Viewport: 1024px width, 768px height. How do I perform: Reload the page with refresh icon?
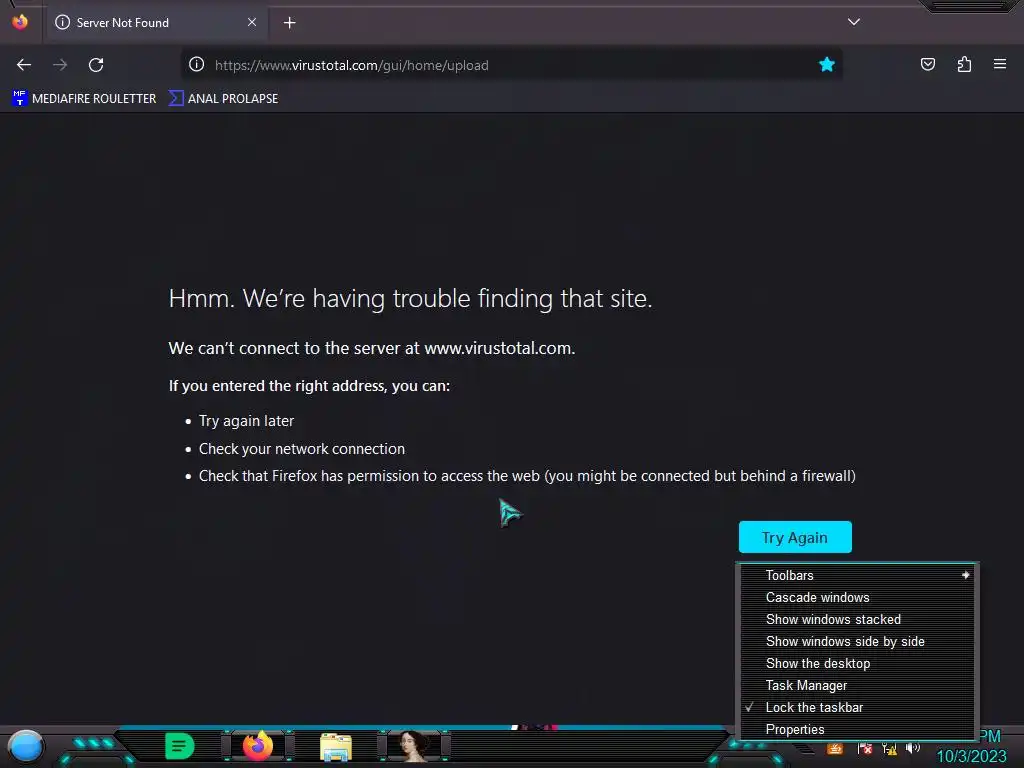[96, 65]
